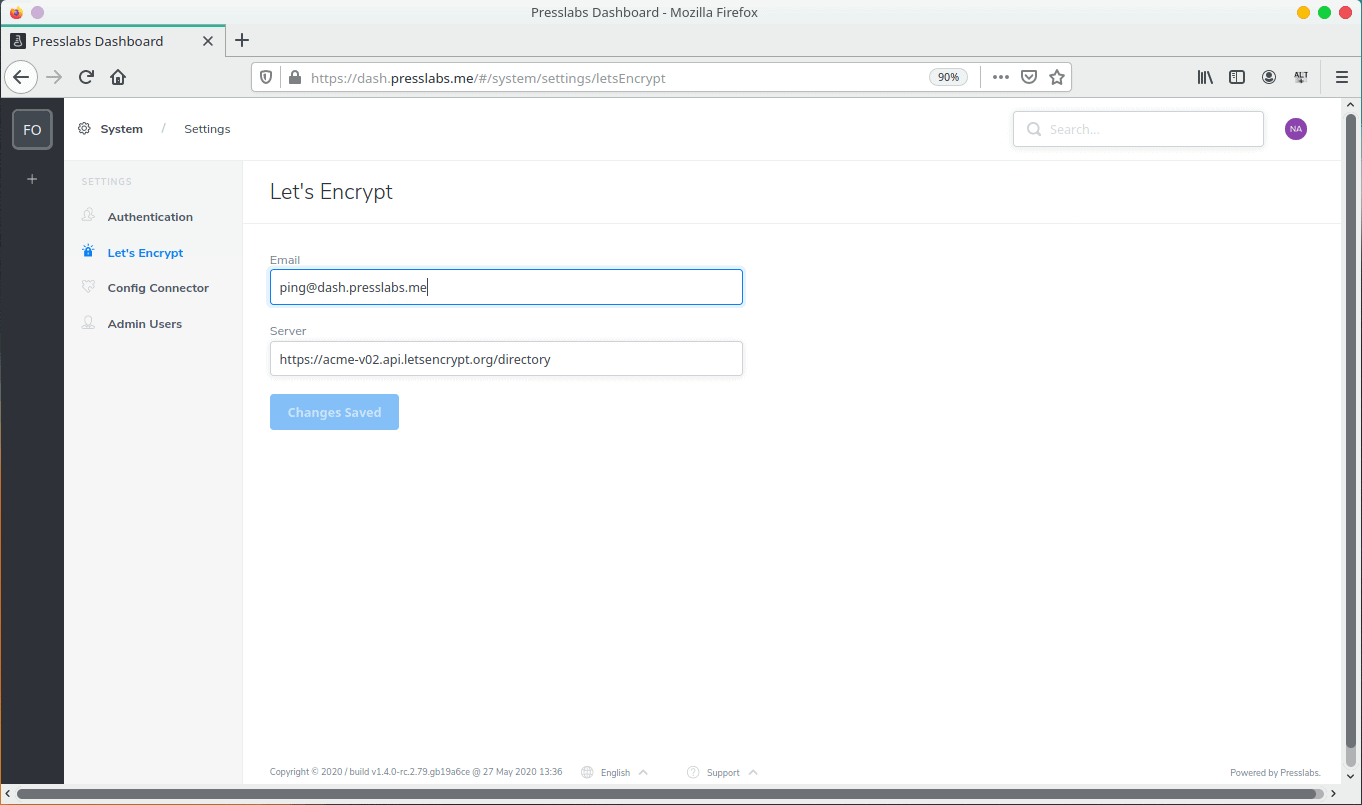
Task: Open the page actions three-dot menu
Action: (x=1001, y=77)
